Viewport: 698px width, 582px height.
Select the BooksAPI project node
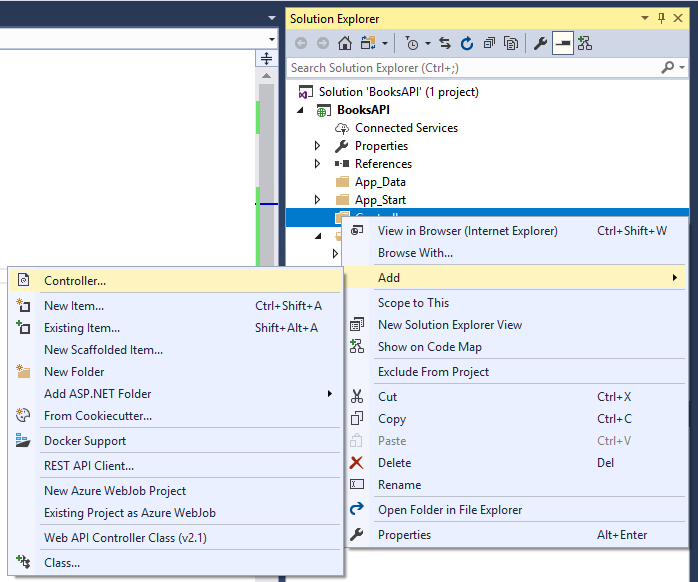click(363, 110)
